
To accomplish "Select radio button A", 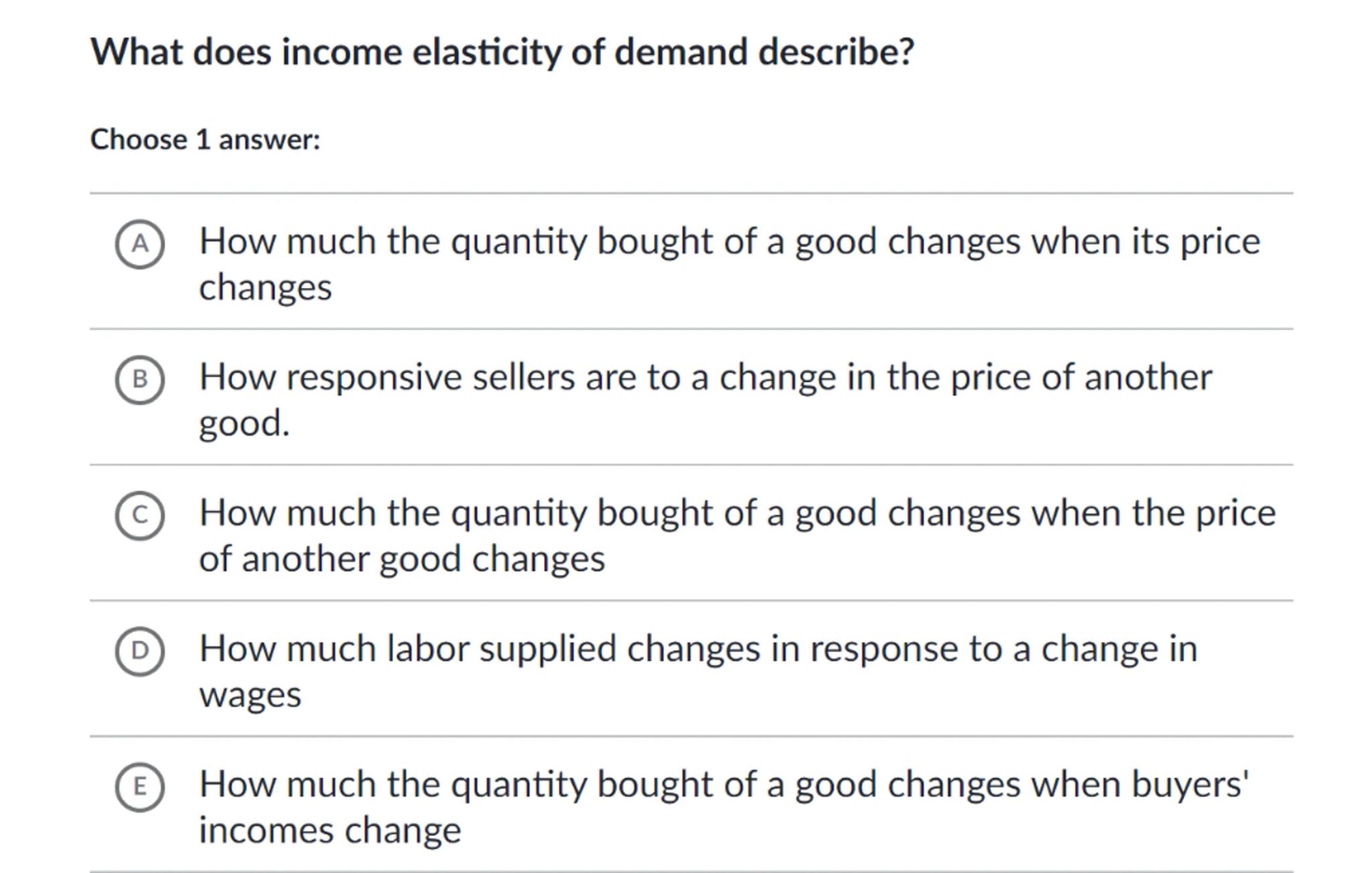I will pos(139,244).
